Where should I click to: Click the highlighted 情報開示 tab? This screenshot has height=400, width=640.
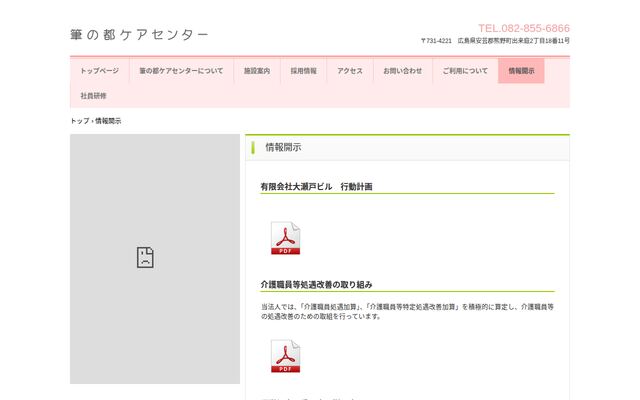521,71
